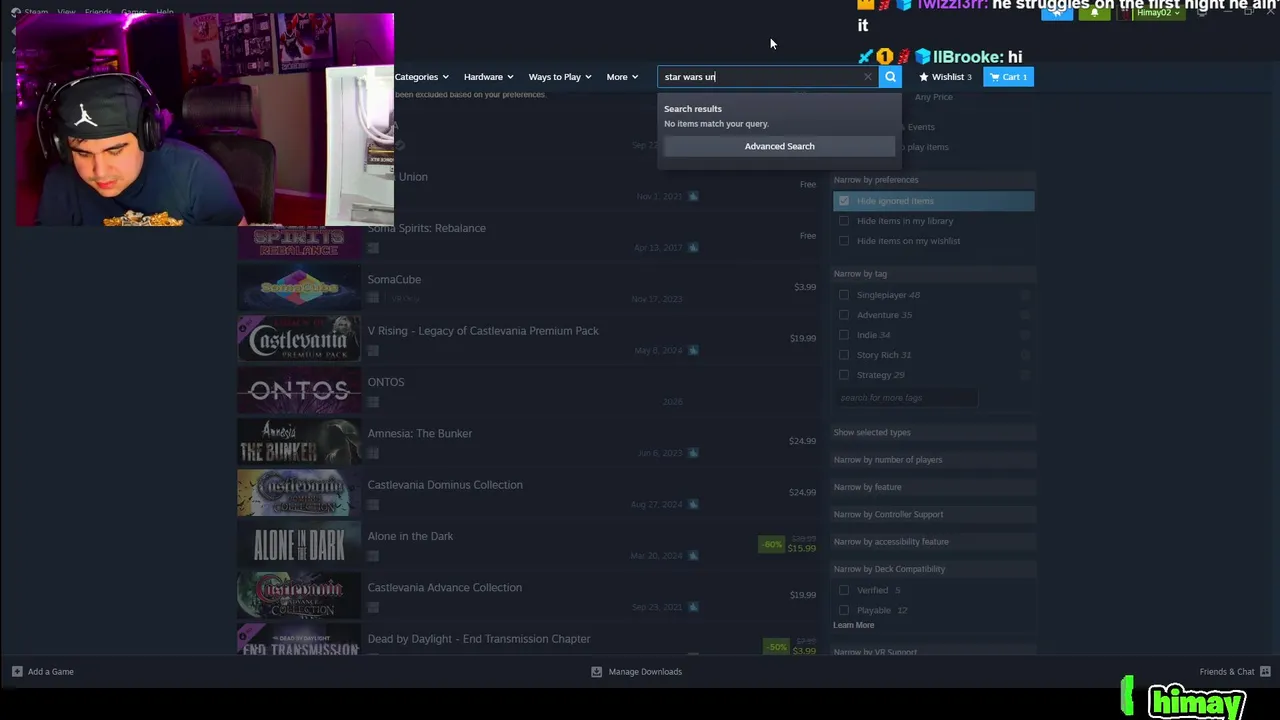
Task: Click Learn More link under Deck Compatibility
Action: point(854,625)
